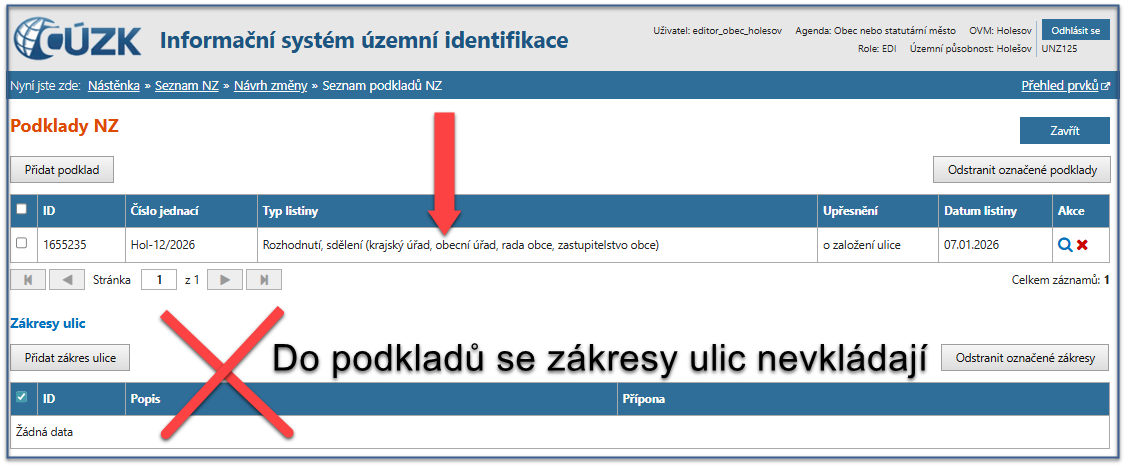Viewport: 1126px width, 467px height.
Task: Open Seznam NZ breadcrumb link
Action: point(187,86)
